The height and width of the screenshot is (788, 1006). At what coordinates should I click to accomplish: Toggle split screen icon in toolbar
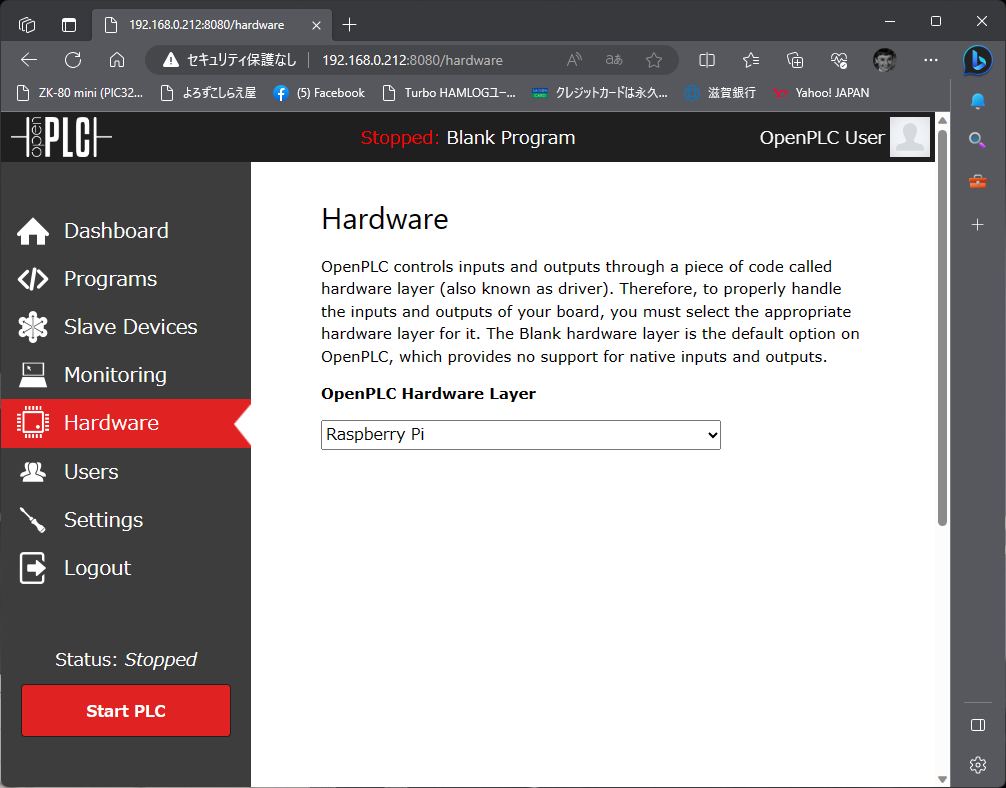tap(707, 60)
